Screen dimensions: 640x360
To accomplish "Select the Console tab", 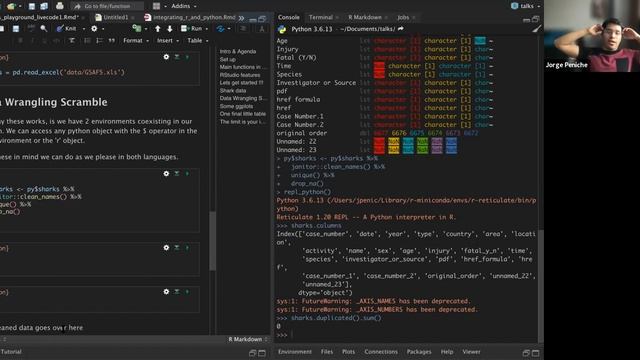I will click(x=289, y=18).
